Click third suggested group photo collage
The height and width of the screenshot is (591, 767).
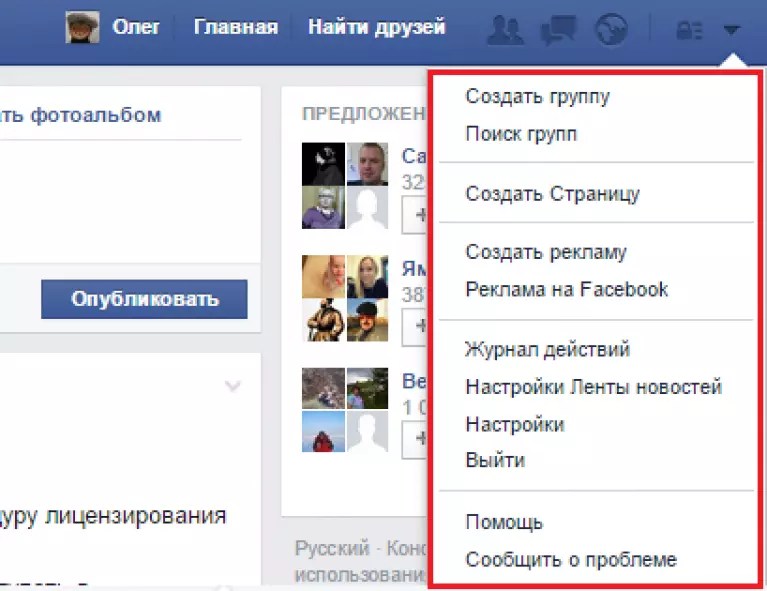[345, 410]
